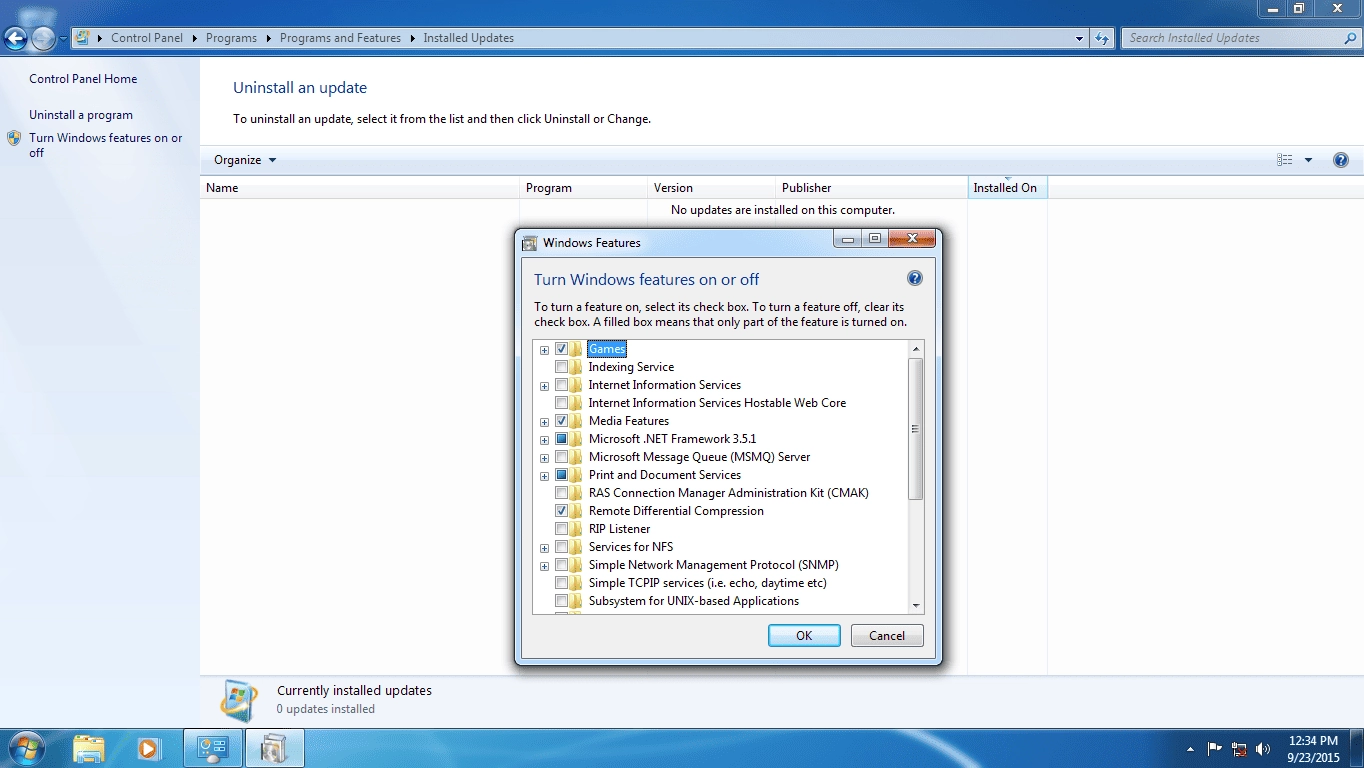This screenshot has width=1364, height=768.
Task: Click the Back navigation arrow
Action: pyautogui.click(x=15, y=38)
